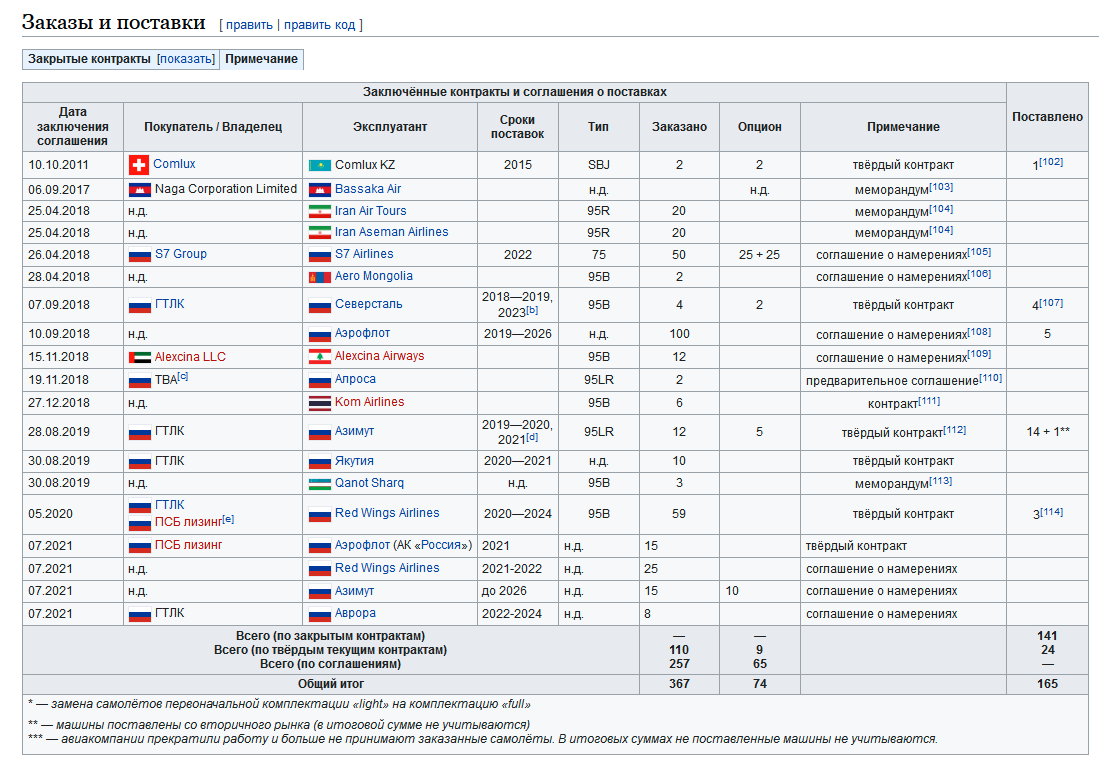Screen dimensions: 1099x766
Task: Open Red Wings Airlines link in 05.2020 row
Action: pos(387,513)
